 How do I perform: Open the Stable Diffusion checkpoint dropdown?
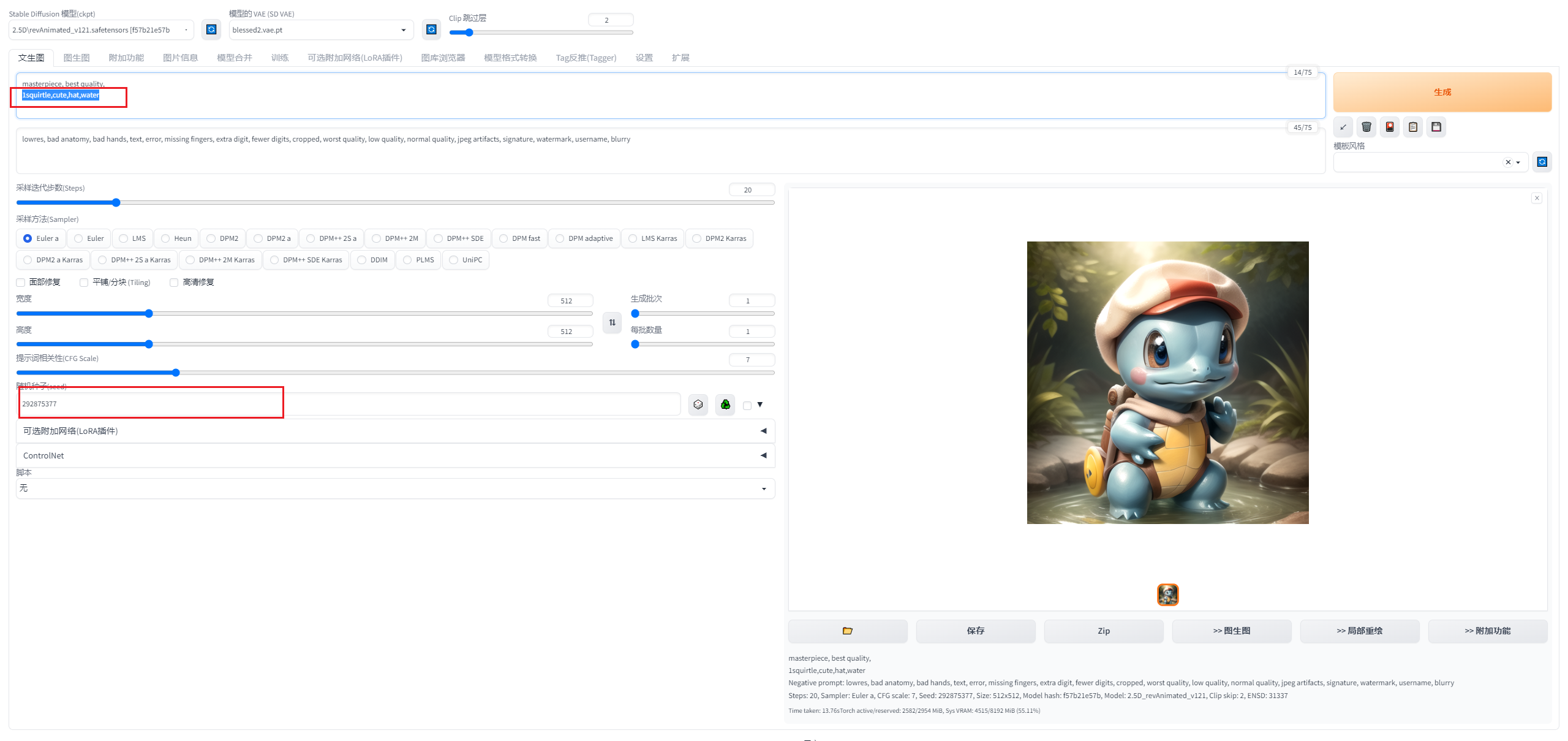(x=101, y=30)
